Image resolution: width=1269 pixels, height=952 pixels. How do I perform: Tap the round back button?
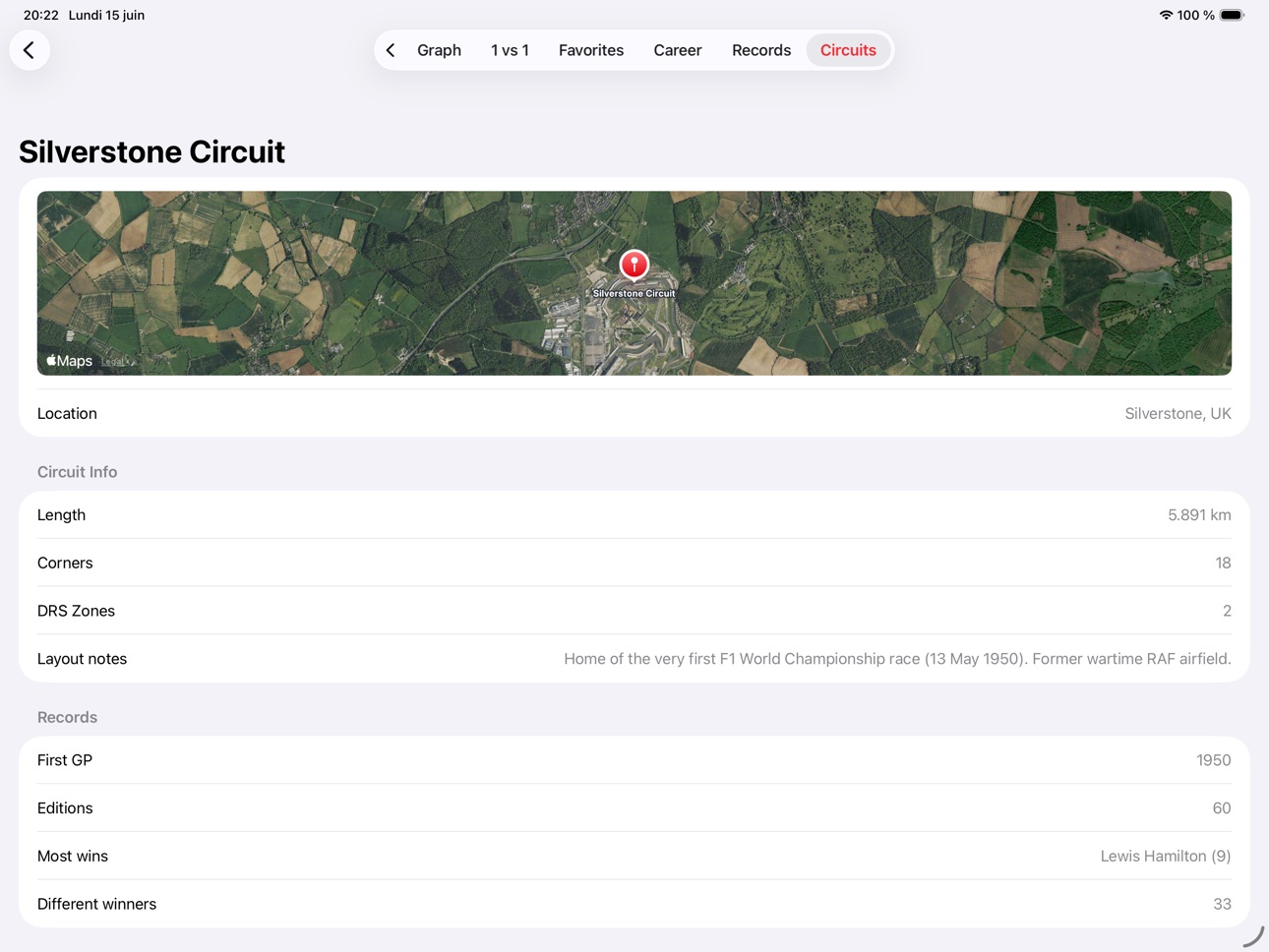30,50
